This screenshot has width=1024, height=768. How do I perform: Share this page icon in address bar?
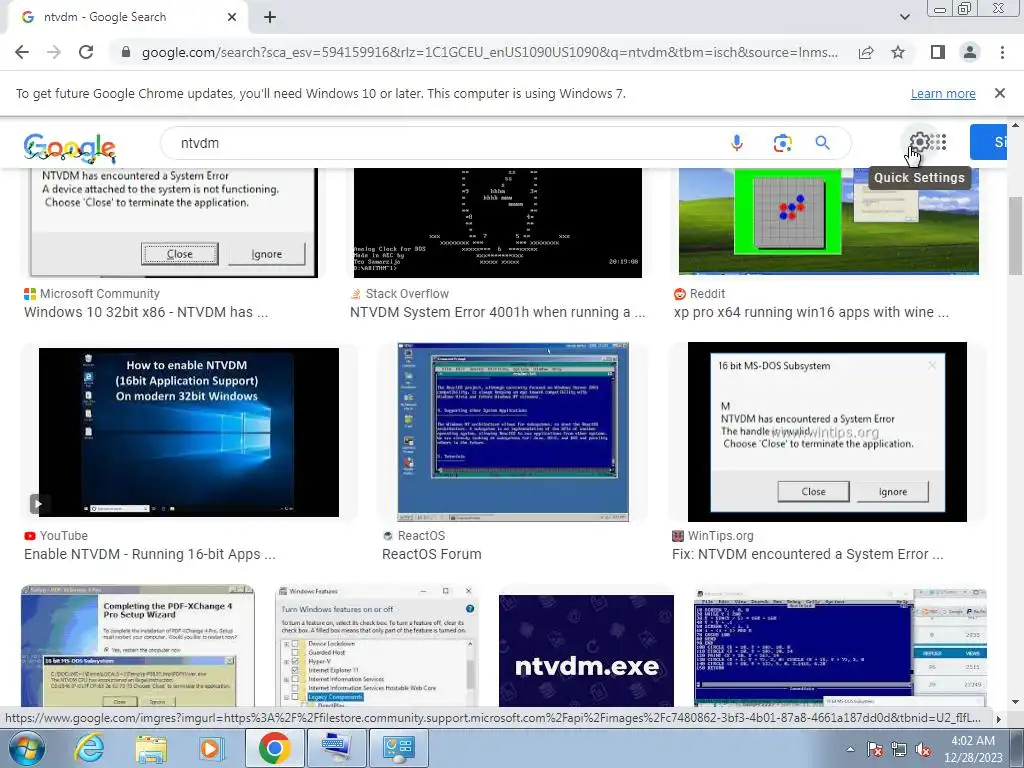click(866, 52)
